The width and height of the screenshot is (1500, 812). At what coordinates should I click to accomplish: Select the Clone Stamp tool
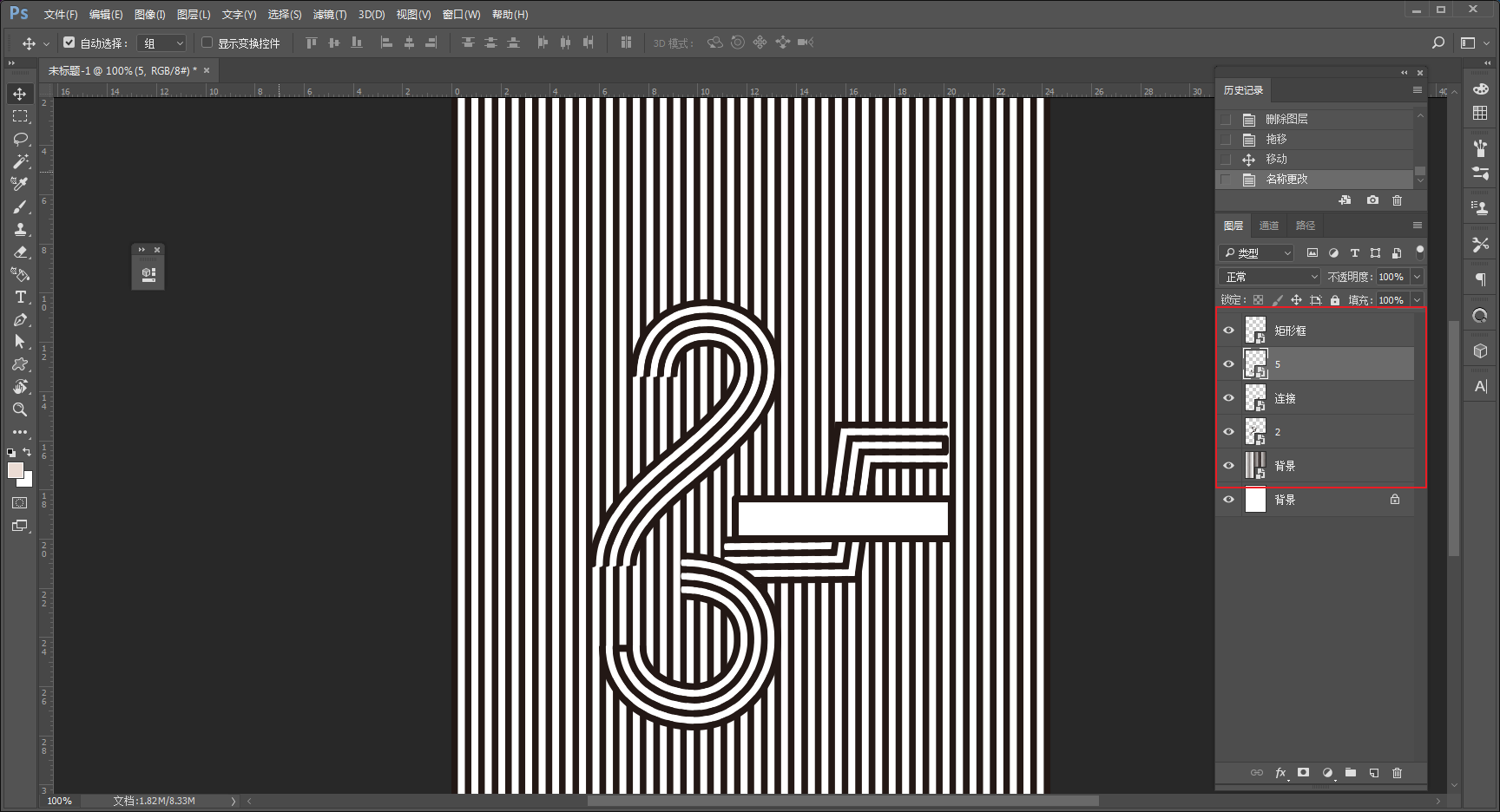coord(20,229)
